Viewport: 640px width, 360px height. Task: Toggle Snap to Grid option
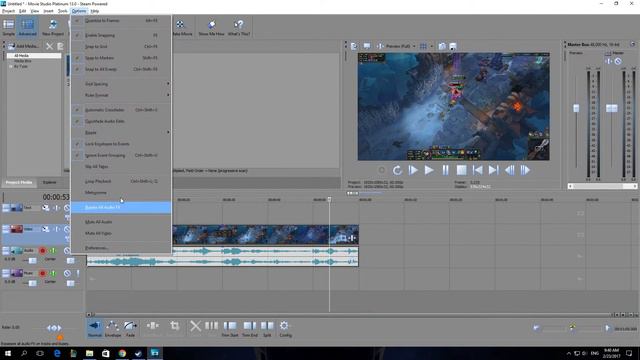(x=121, y=47)
